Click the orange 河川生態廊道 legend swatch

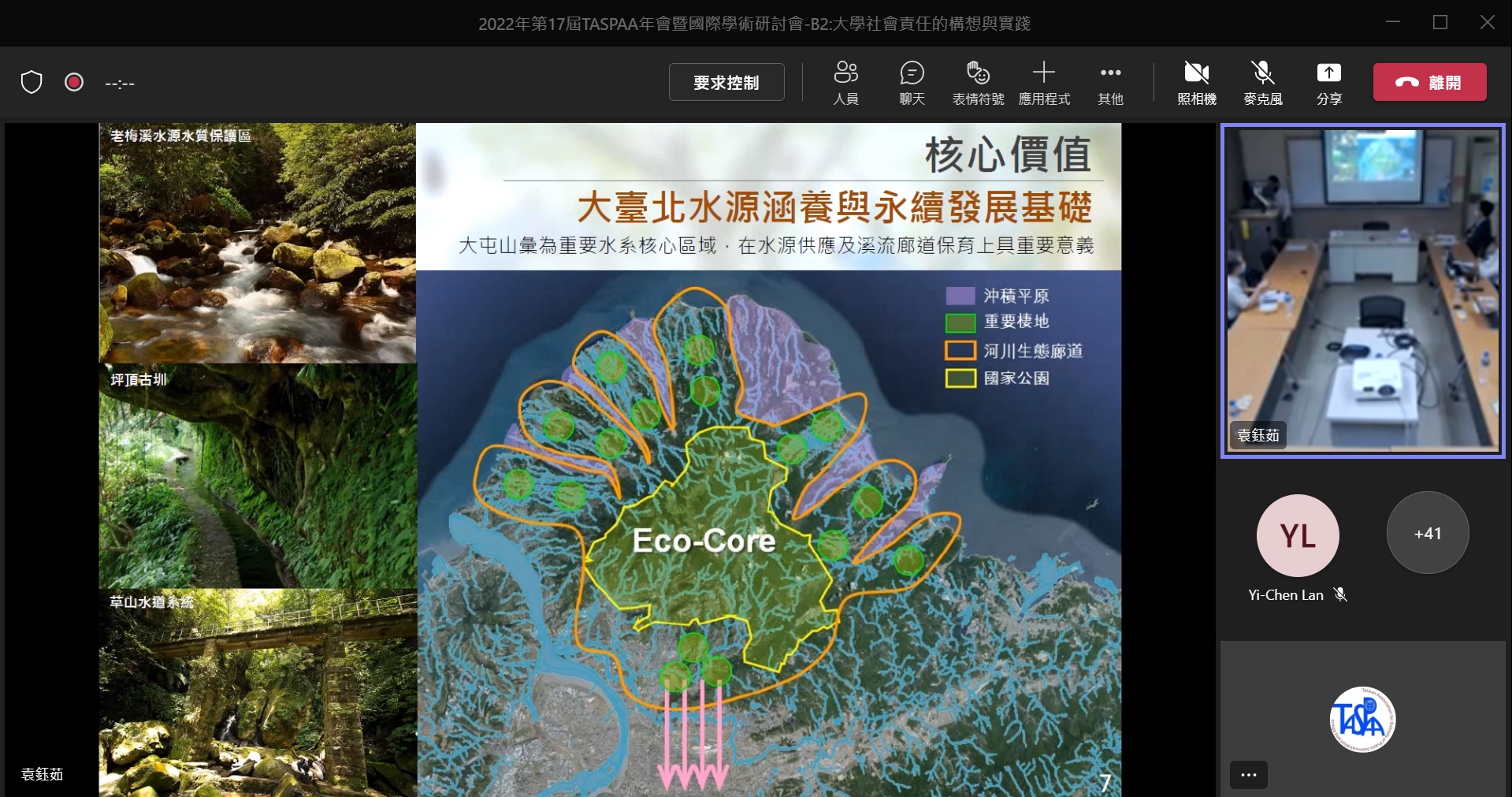pyautogui.click(x=960, y=350)
